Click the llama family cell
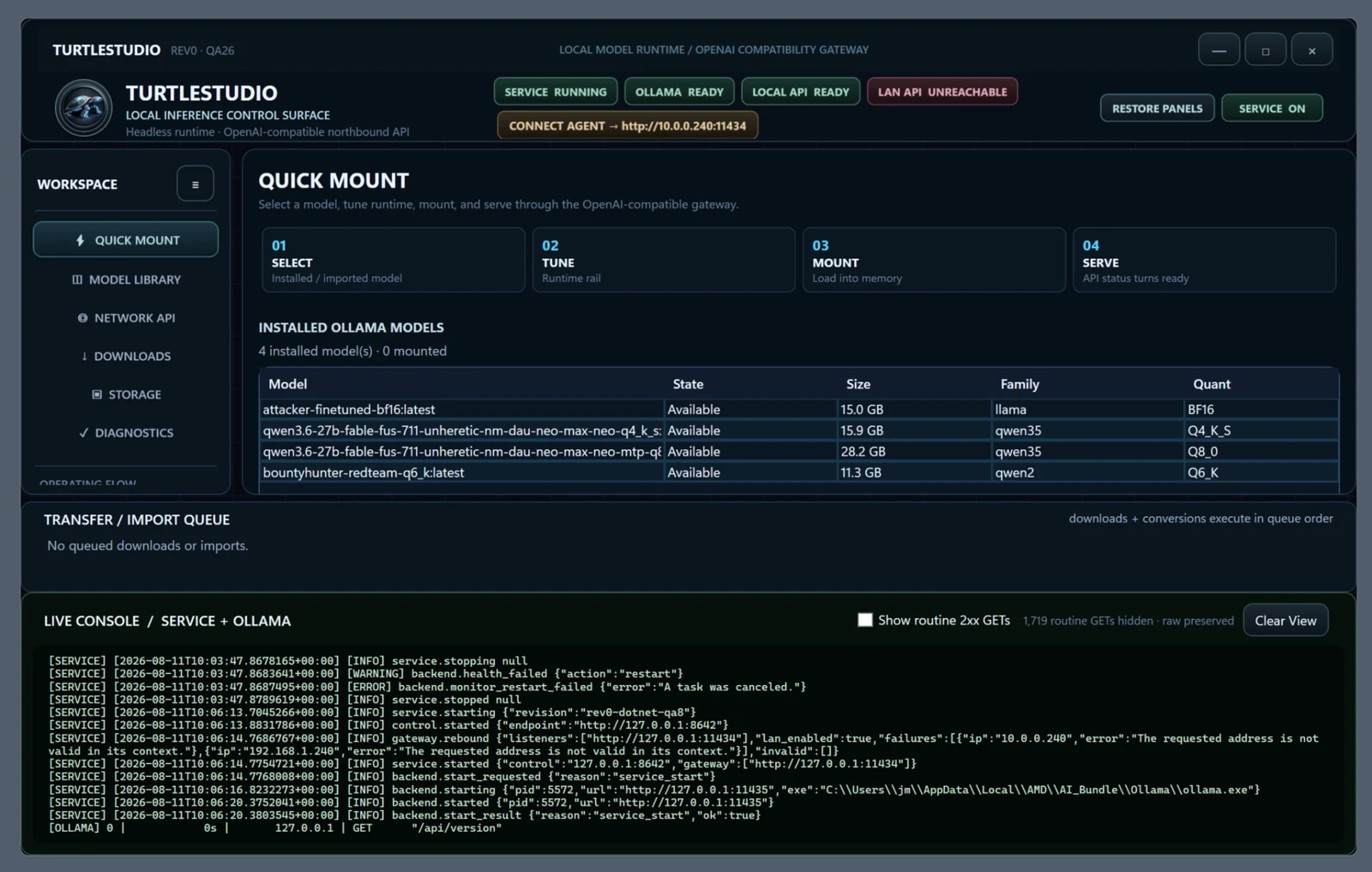 click(x=1087, y=410)
